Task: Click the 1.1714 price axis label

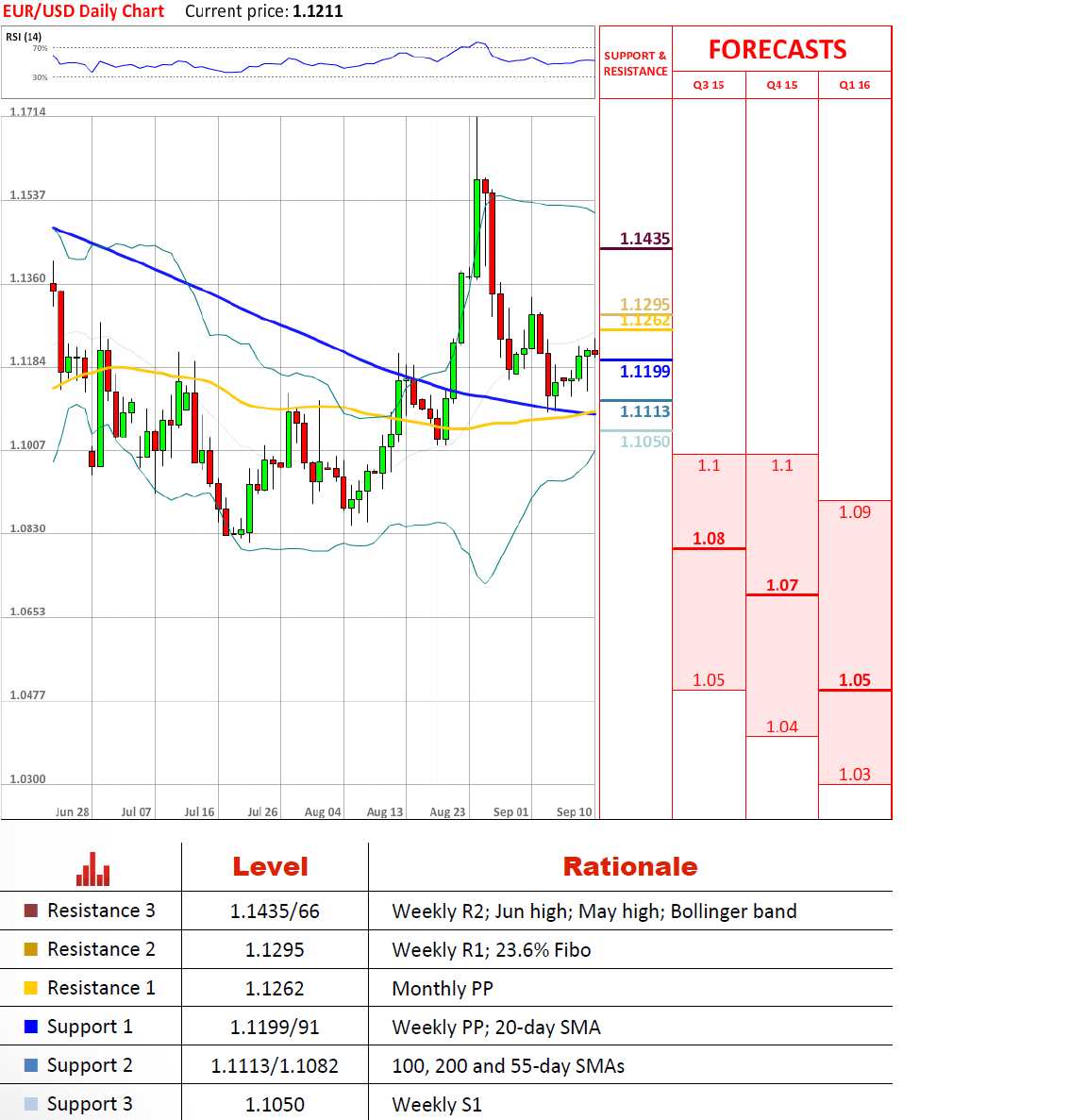Action: point(28,111)
